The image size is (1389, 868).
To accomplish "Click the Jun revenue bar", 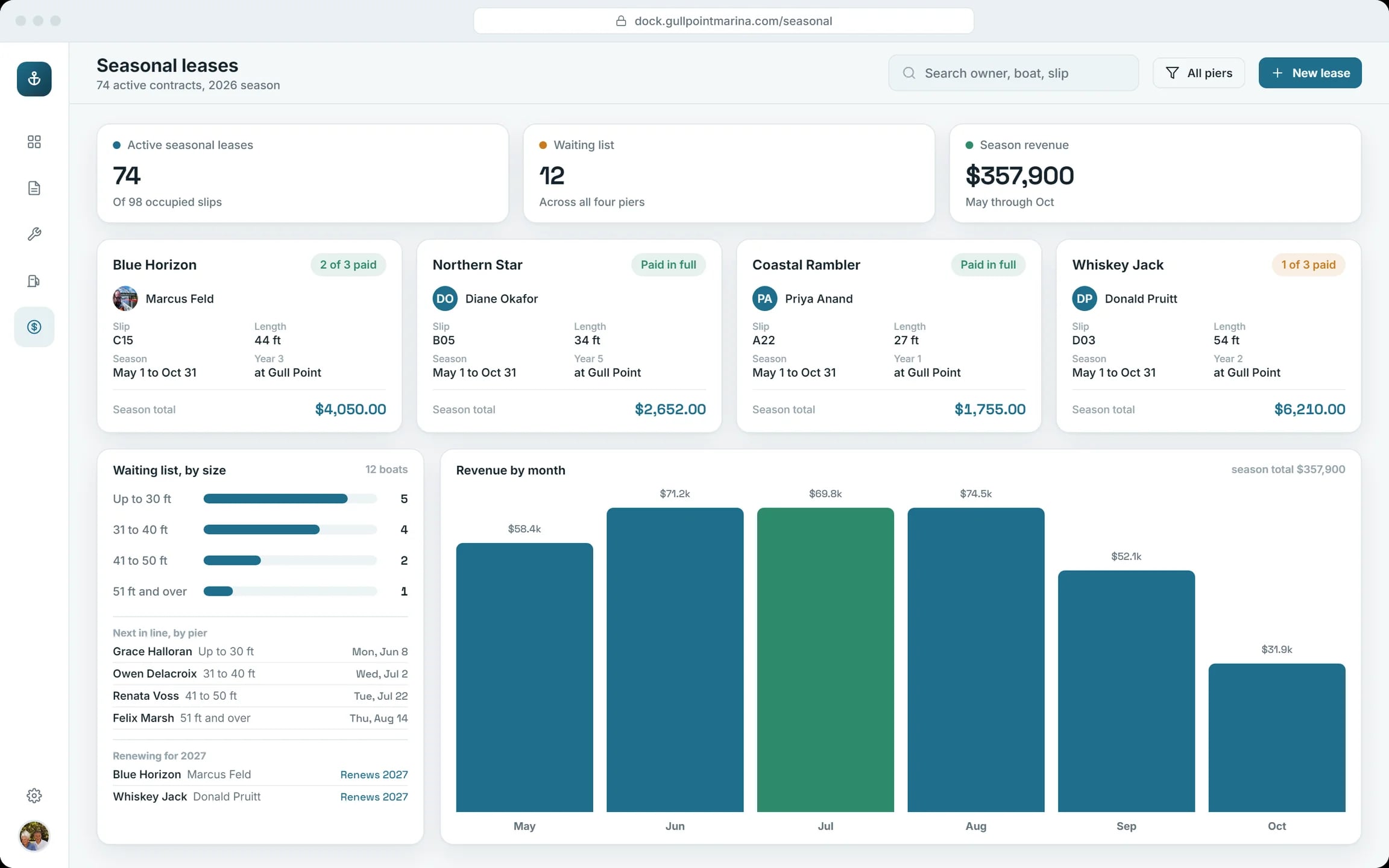I will 675,660.
